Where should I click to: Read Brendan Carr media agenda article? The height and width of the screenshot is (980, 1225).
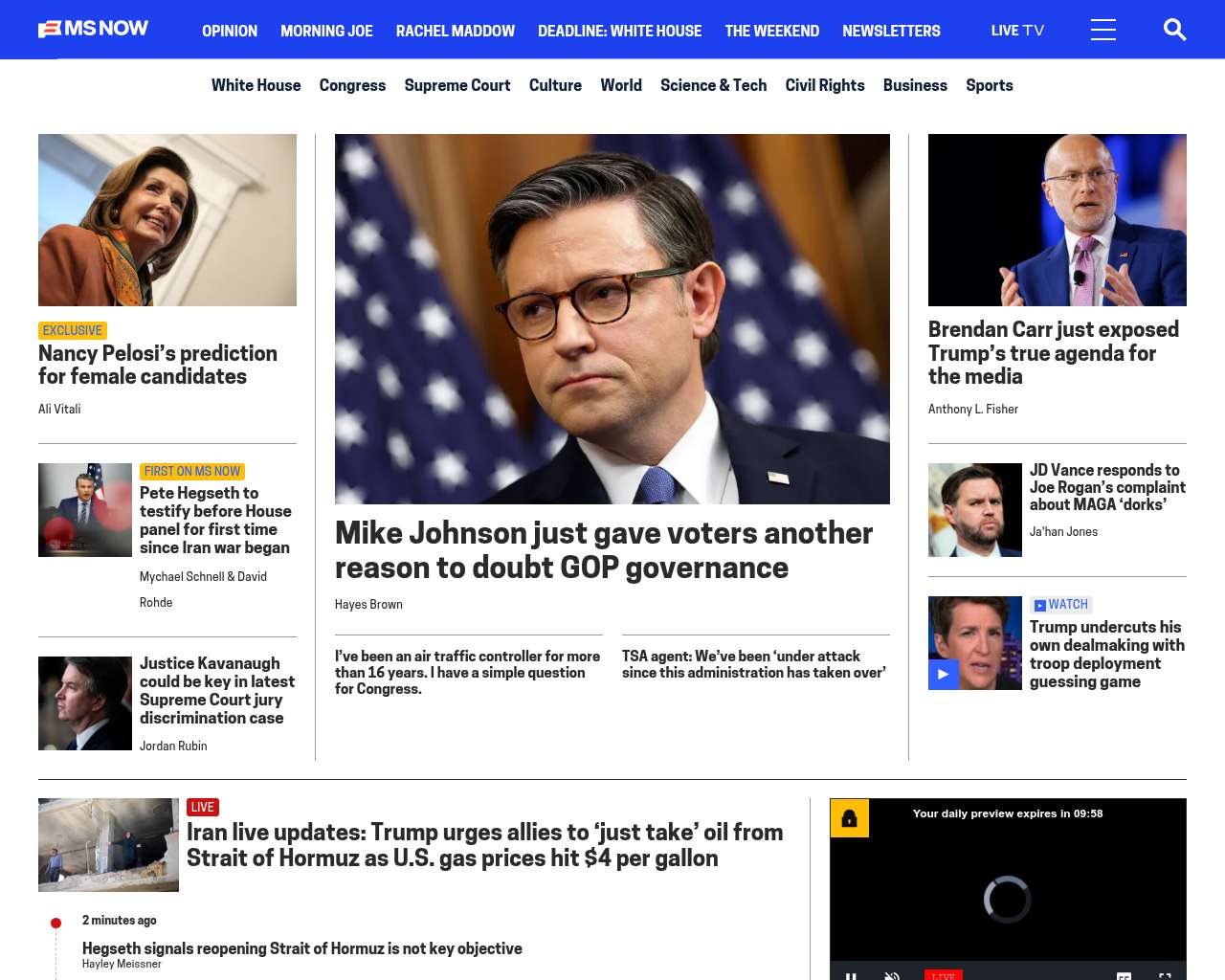pyautogui.click(x=1053, y=352)
